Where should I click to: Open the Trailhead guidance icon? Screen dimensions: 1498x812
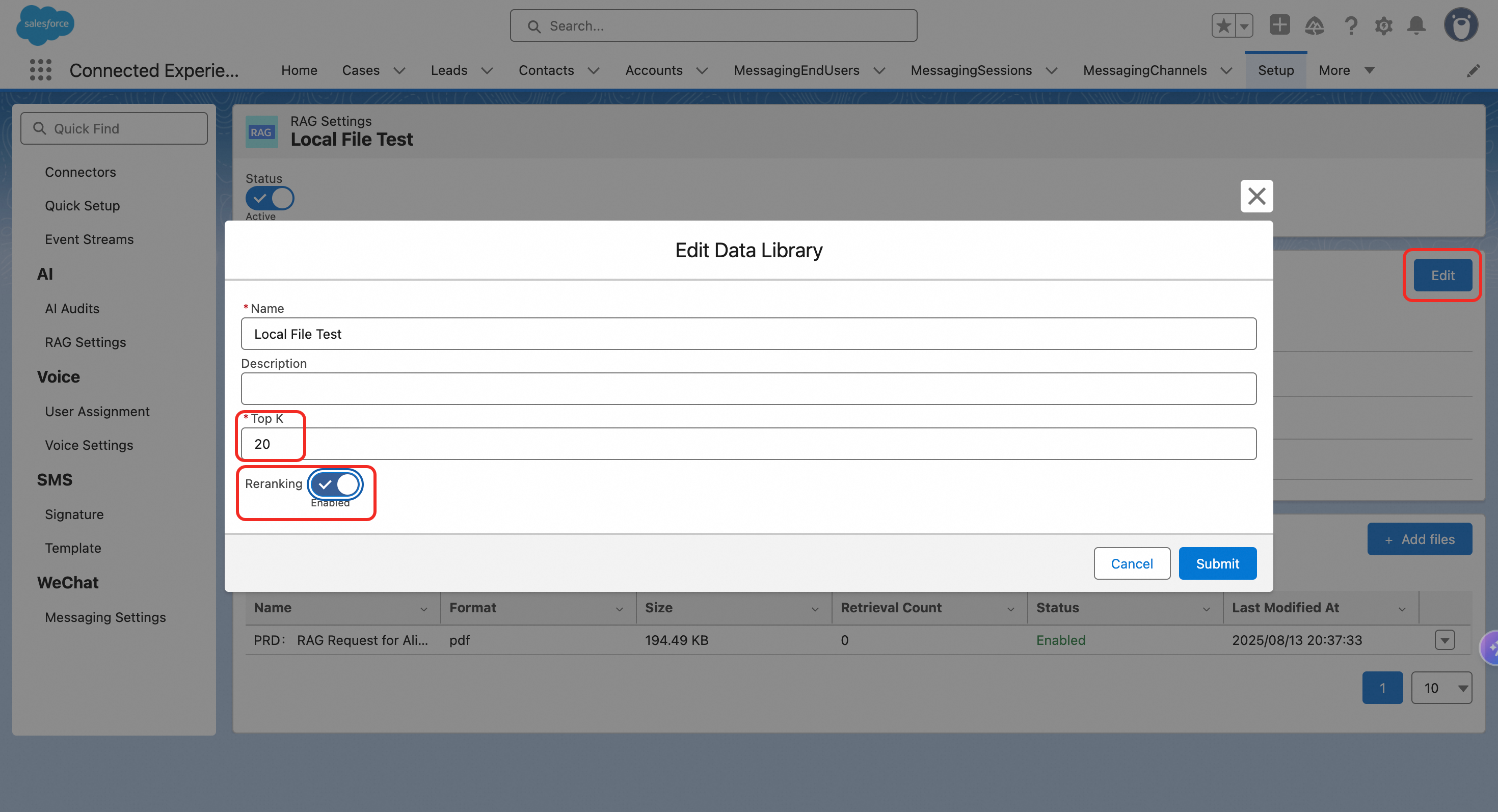point(1314,25)
